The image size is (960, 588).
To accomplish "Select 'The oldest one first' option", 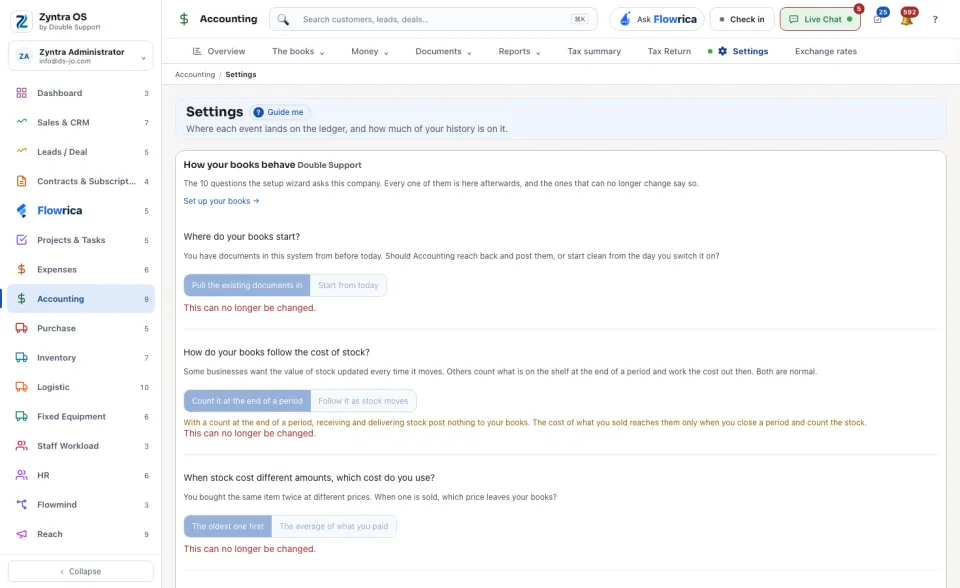I will pyautogui.click(x=228, y=527).
